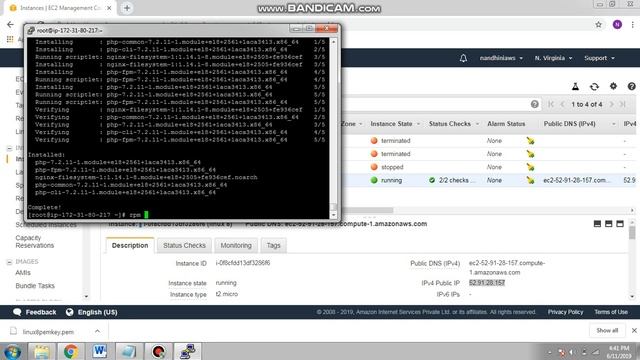Open the PuTTY taskbar icon

187,351
